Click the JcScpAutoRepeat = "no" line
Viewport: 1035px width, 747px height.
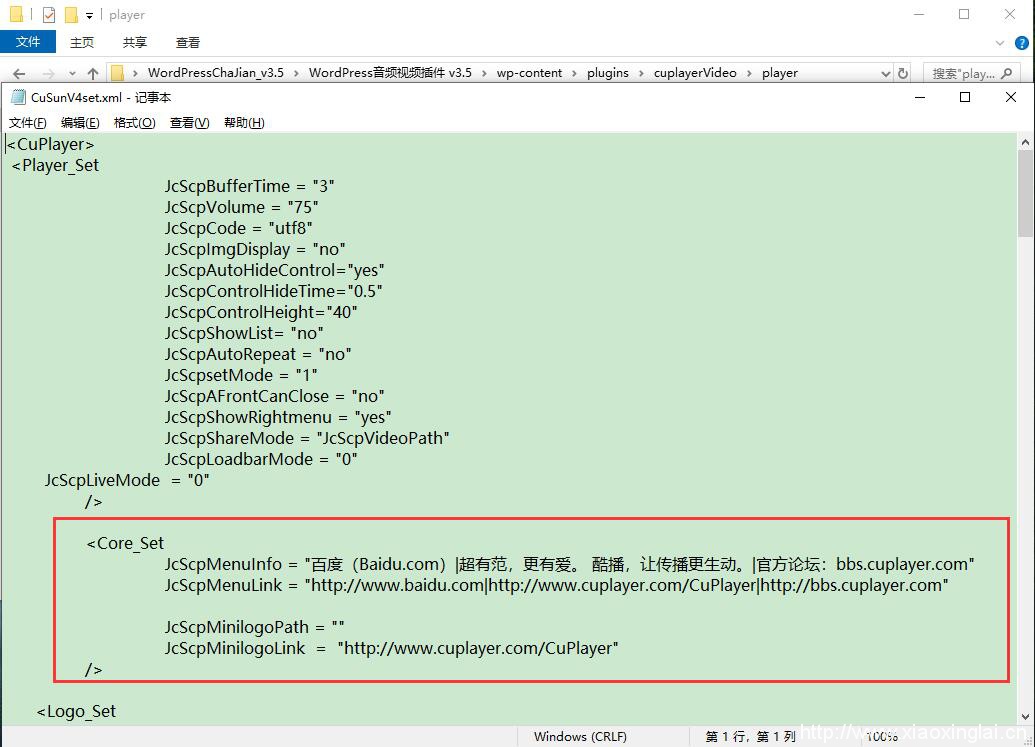coord(258,354)
